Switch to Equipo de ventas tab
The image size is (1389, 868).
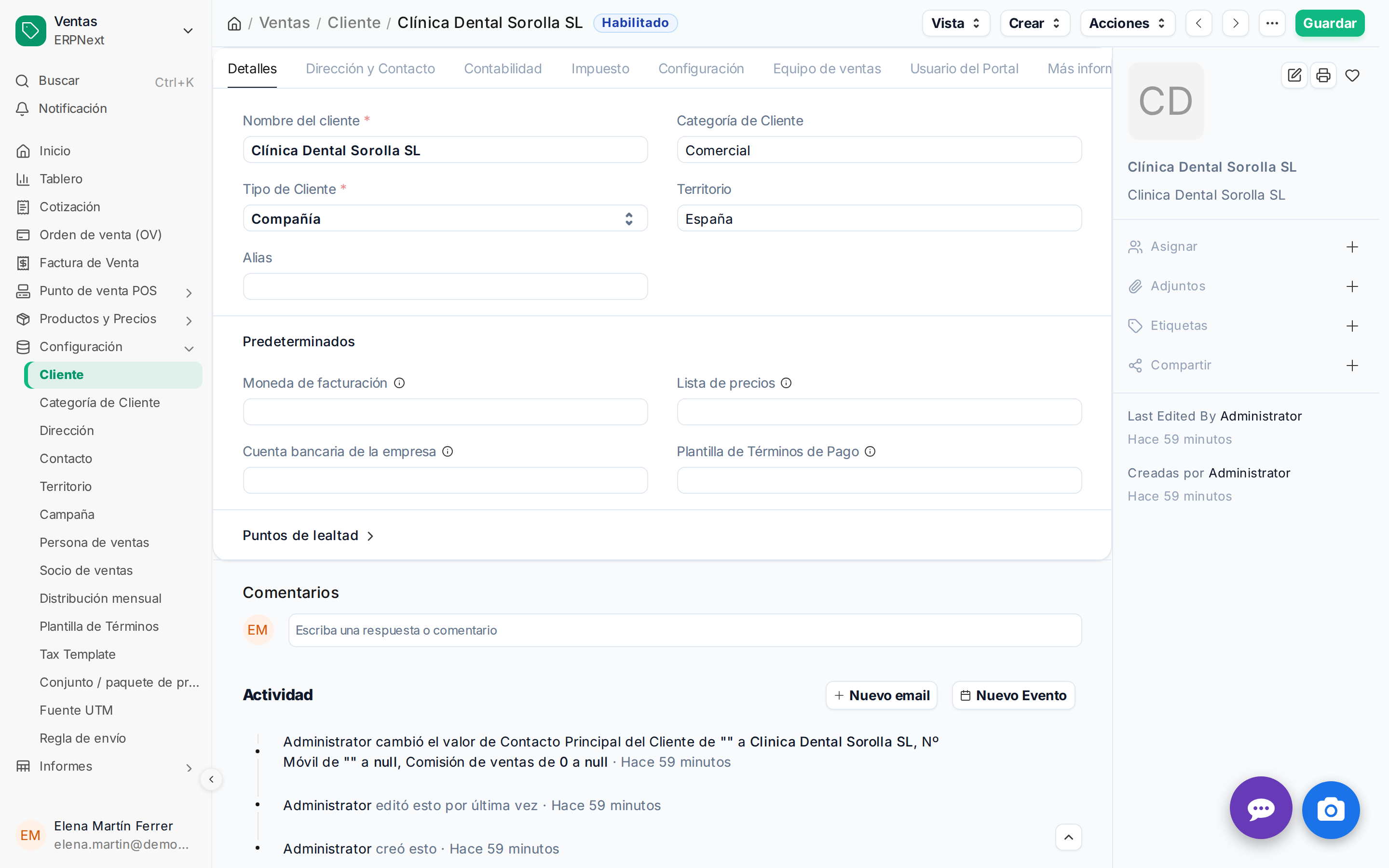click(x=827, y=69)
